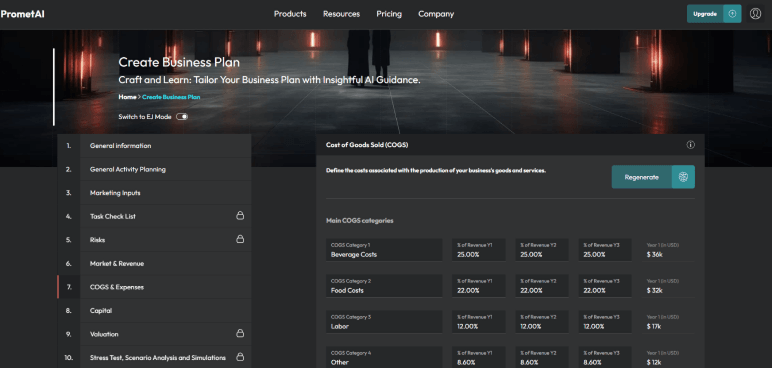Click the Create Business Plan breadcrumb

[171, 97]
